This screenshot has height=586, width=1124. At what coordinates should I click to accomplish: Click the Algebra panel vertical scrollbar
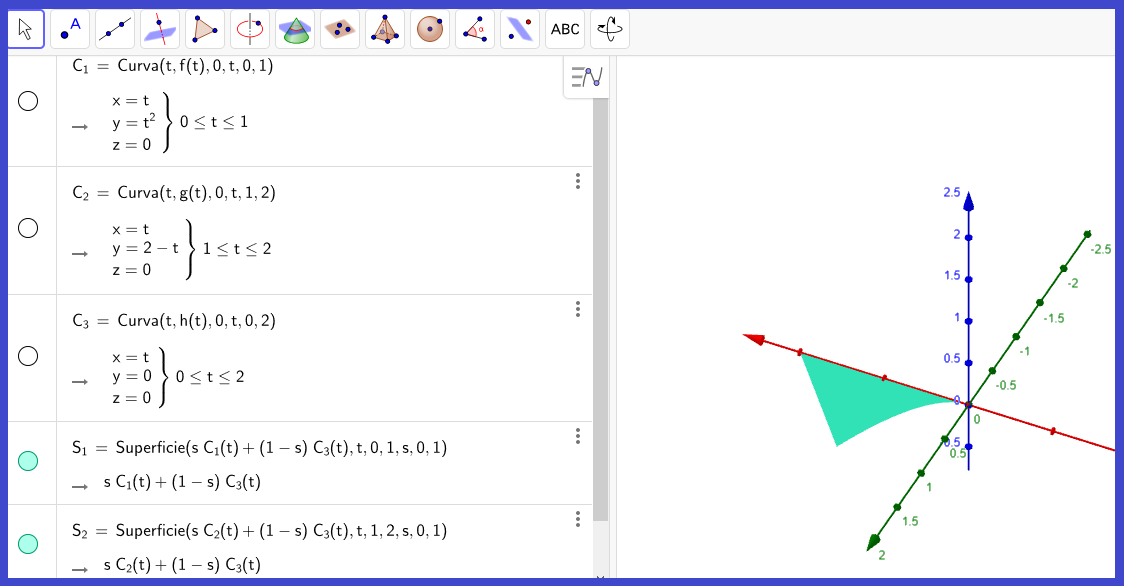600,300
